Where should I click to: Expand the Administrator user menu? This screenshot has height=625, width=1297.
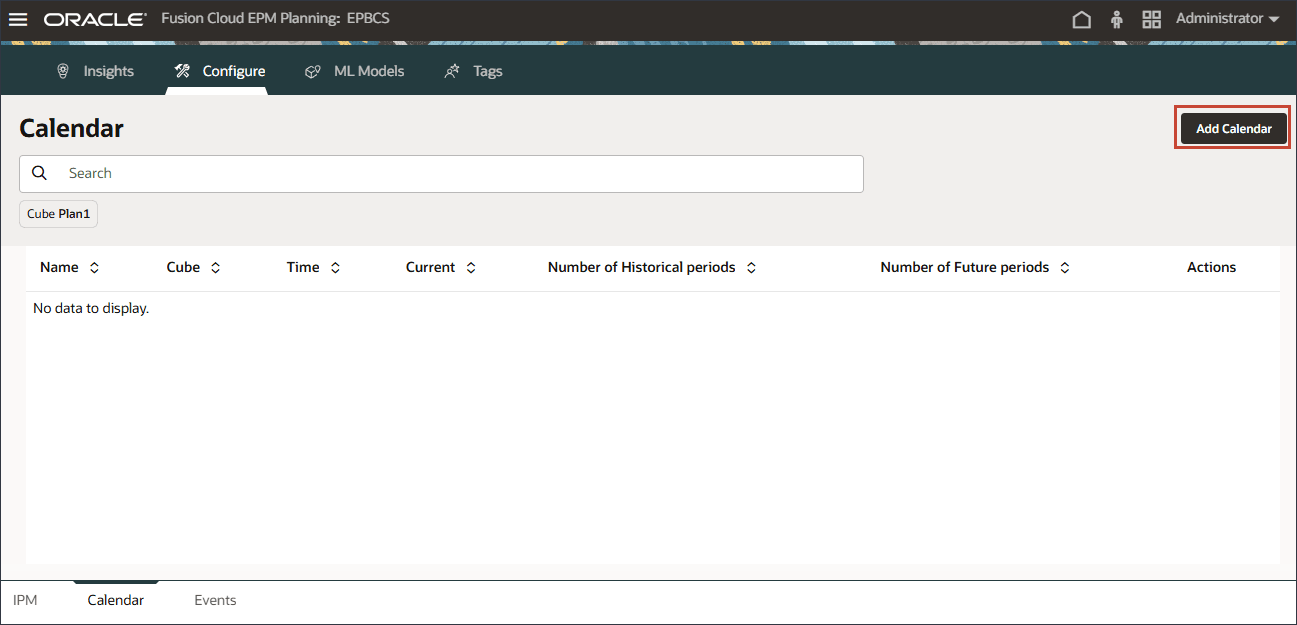(x=1228, y=19)
